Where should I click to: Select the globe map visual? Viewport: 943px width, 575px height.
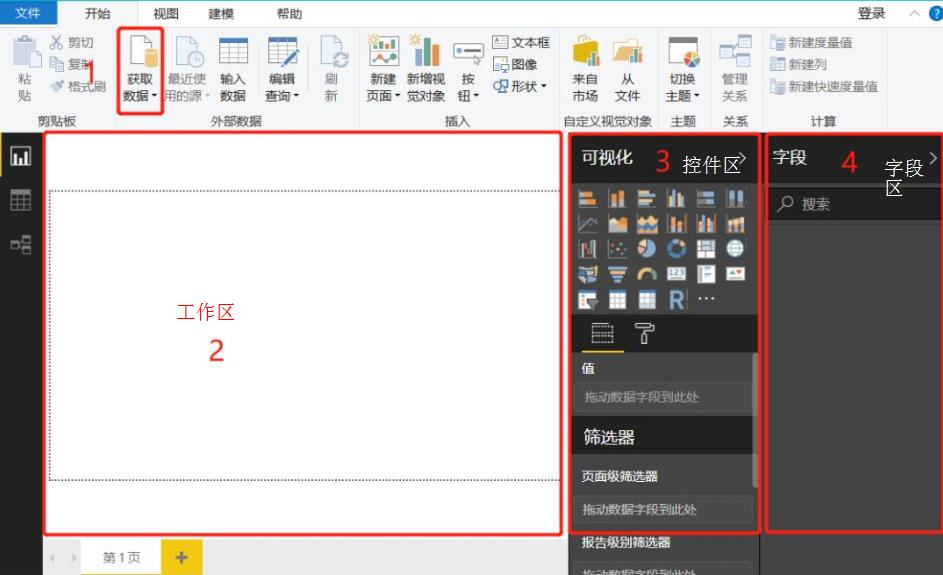(x=735, y=248)
